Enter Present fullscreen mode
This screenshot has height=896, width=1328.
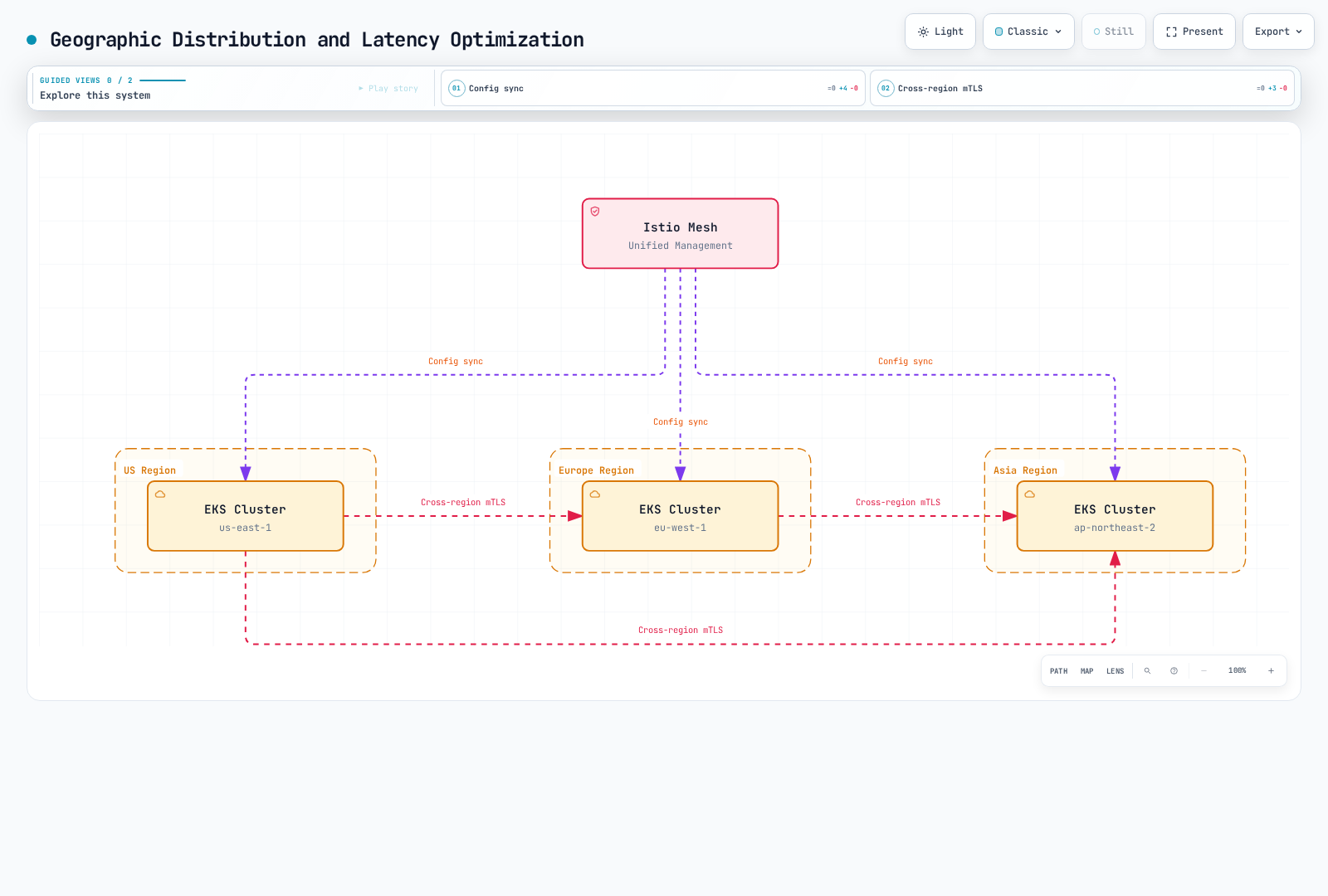(x=1194, y=32)
